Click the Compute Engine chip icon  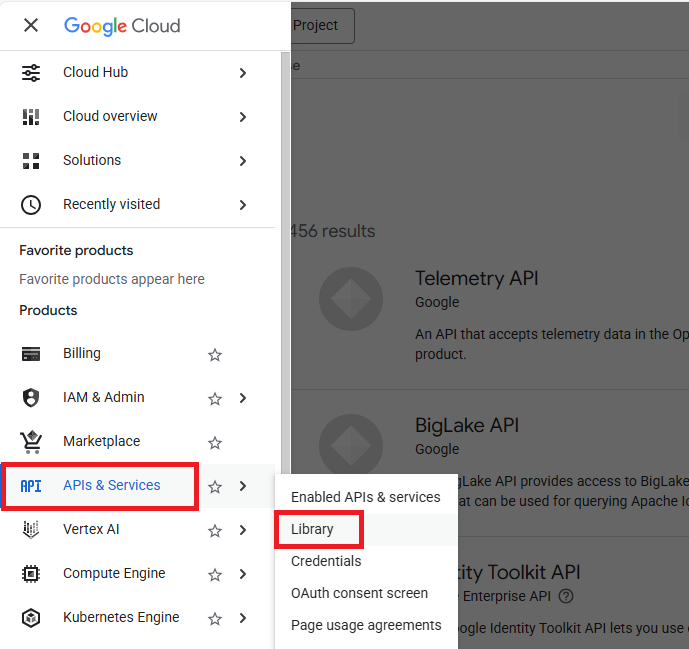click(x=31, y=574)
